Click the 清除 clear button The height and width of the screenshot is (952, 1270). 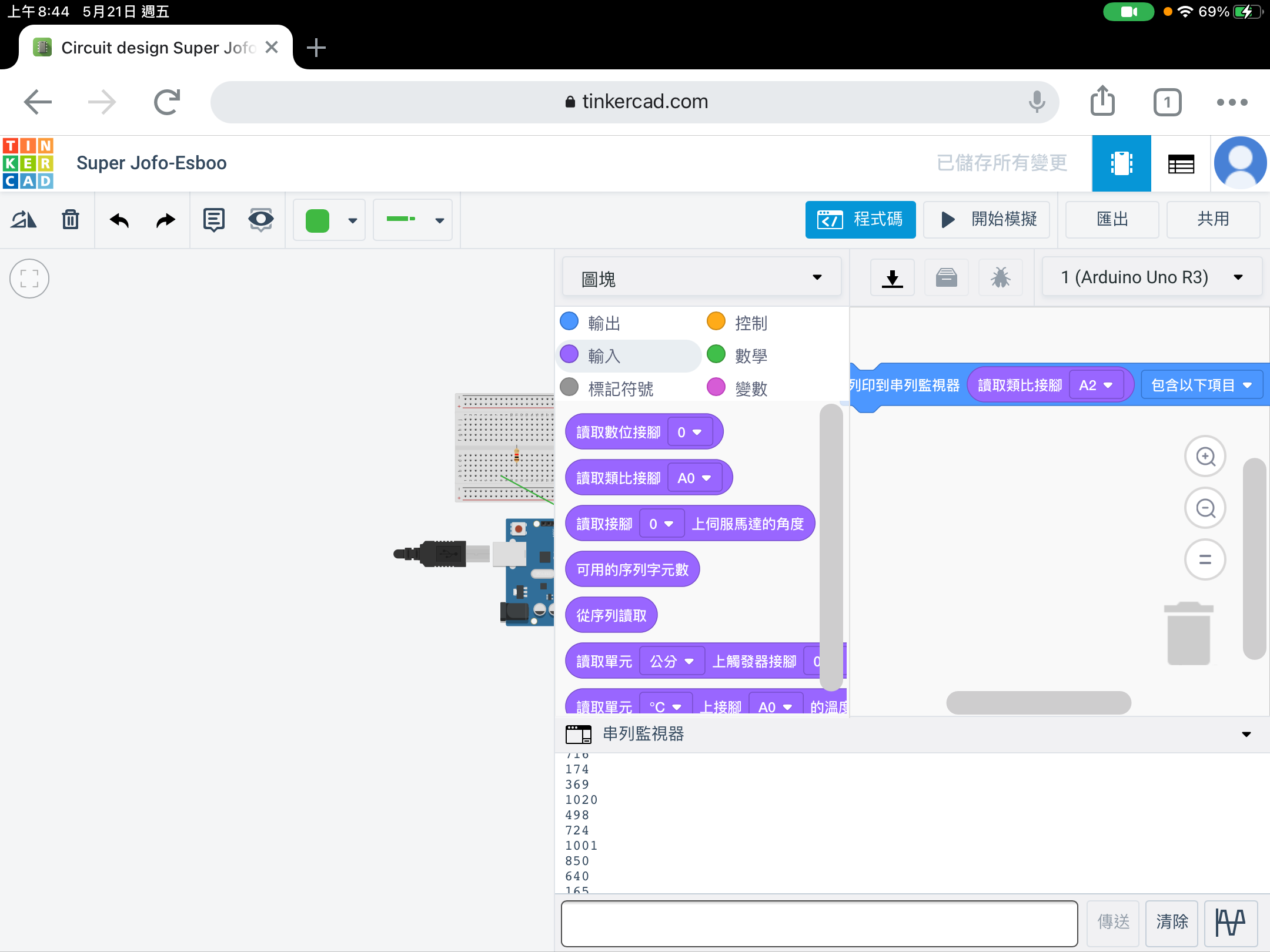pos(1172,922)
